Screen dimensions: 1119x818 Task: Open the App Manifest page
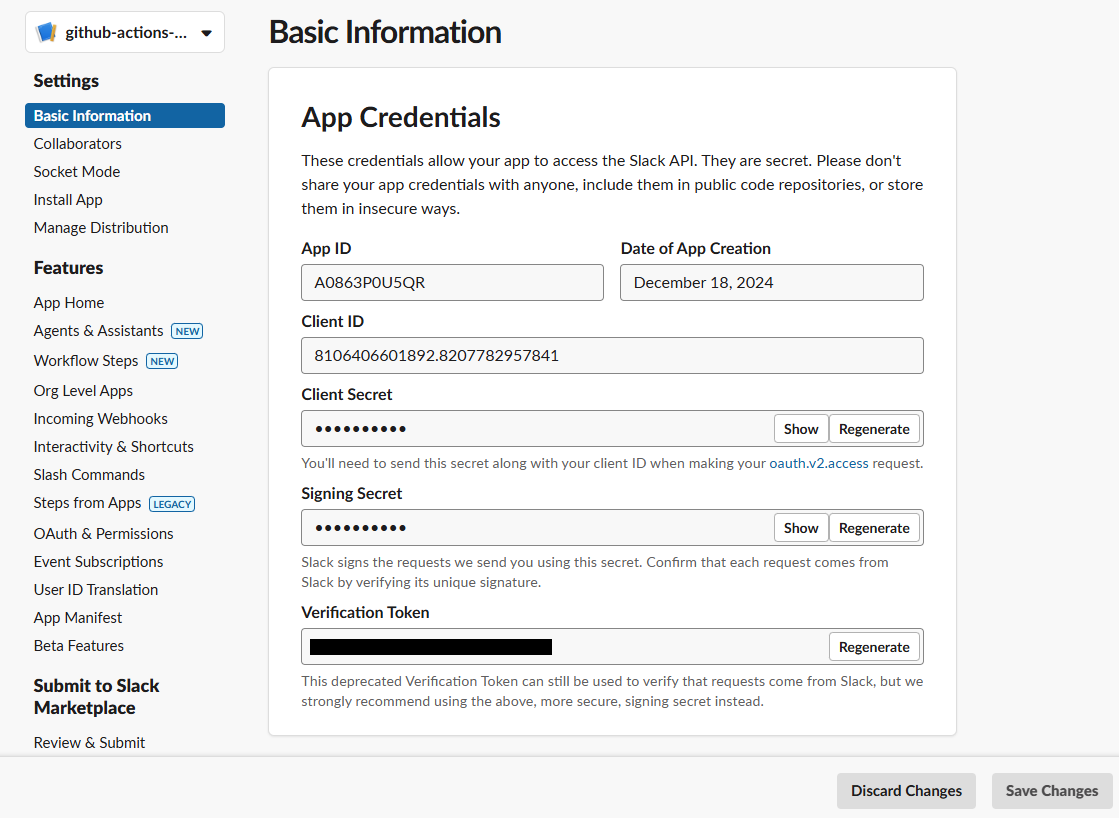[x=78, y=617]
